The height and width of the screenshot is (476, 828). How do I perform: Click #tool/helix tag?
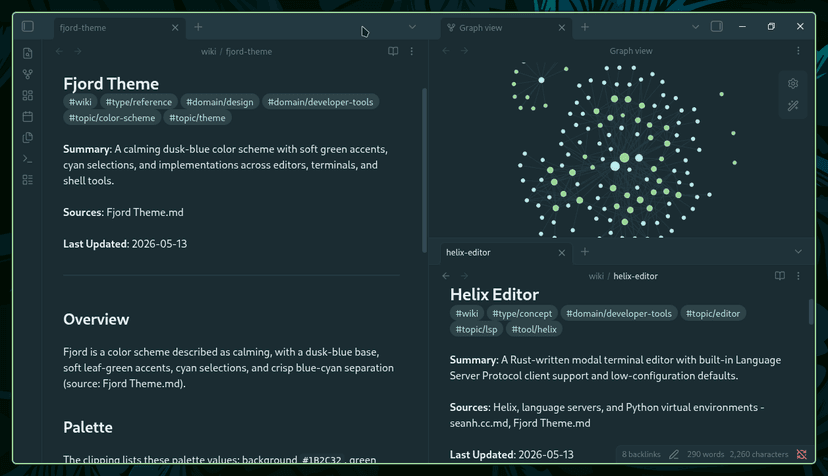(534, 329)
